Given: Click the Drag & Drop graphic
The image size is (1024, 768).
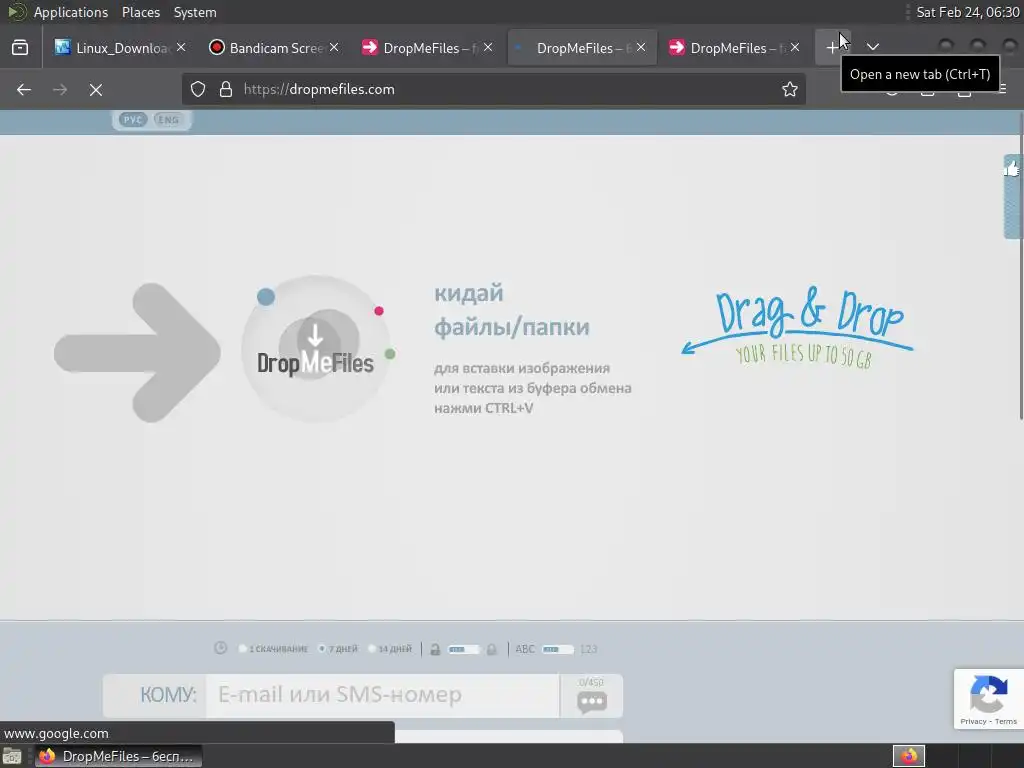Looking at the screenshot, I should point(797,327).
